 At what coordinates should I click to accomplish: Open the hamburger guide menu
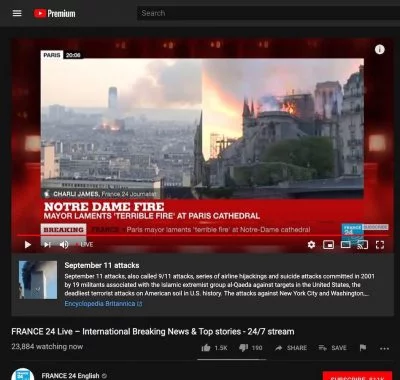coord(17,13)
